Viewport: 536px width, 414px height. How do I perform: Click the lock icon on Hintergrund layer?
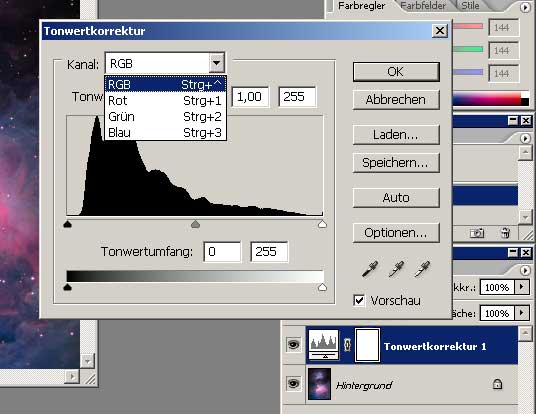coord(497,384)
